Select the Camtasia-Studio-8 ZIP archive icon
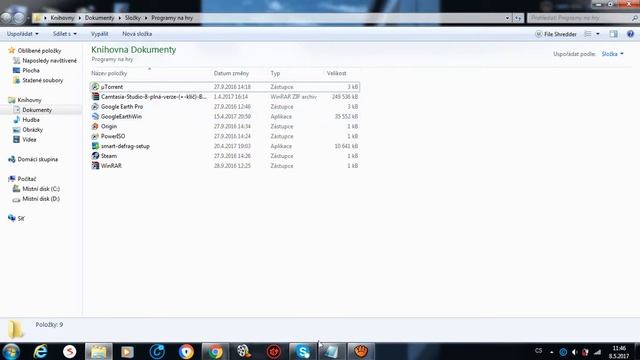Viewport: 640px width, 360px height. [x=95, y=96]
